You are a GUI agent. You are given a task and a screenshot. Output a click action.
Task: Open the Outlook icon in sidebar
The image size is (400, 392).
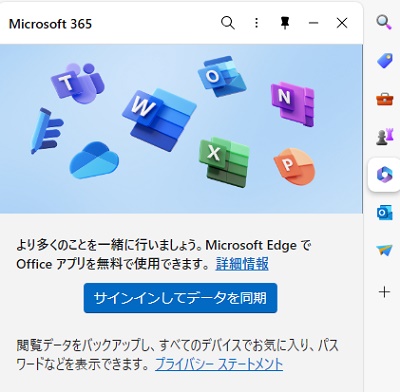tap(384, 213)
